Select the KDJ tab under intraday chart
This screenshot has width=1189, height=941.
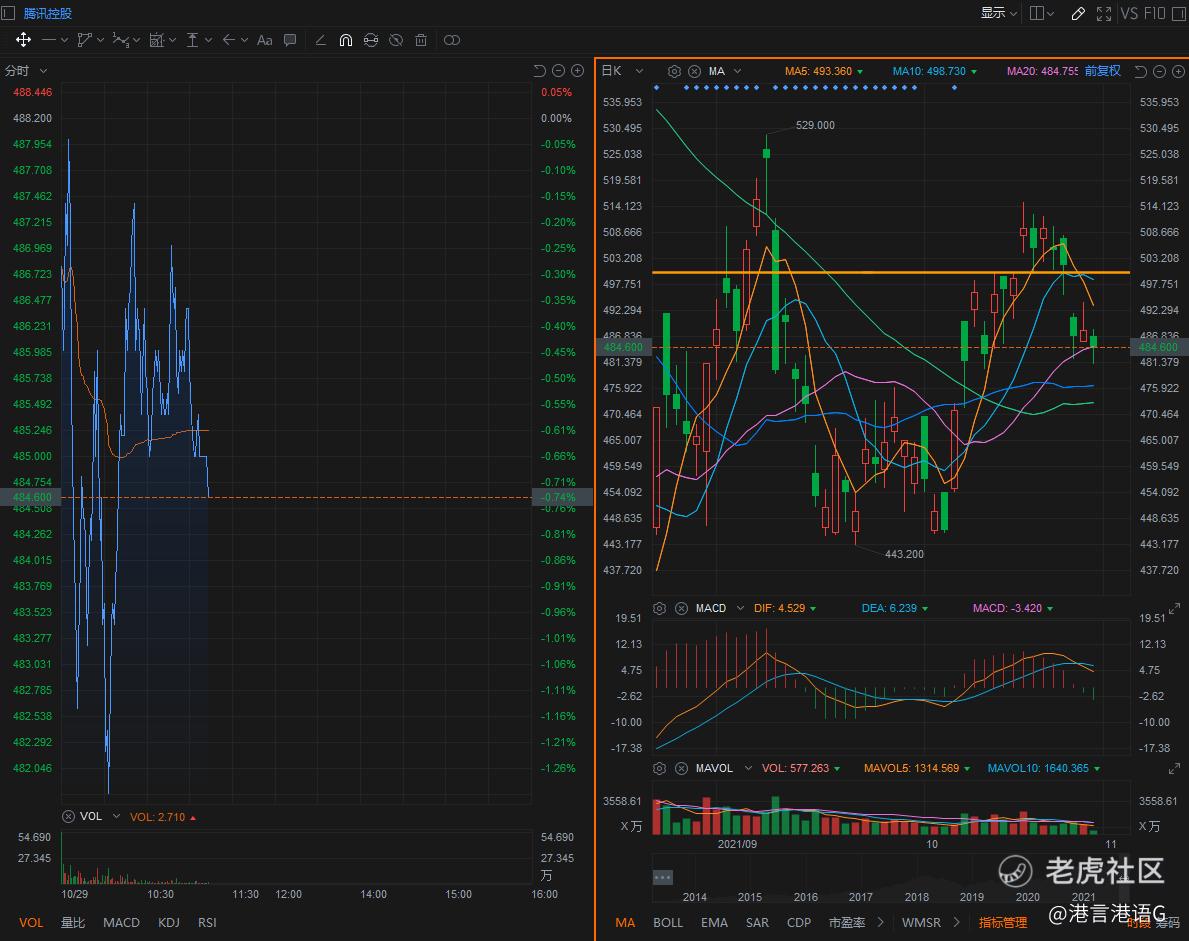pyautogui.click(x=169, y=922)
